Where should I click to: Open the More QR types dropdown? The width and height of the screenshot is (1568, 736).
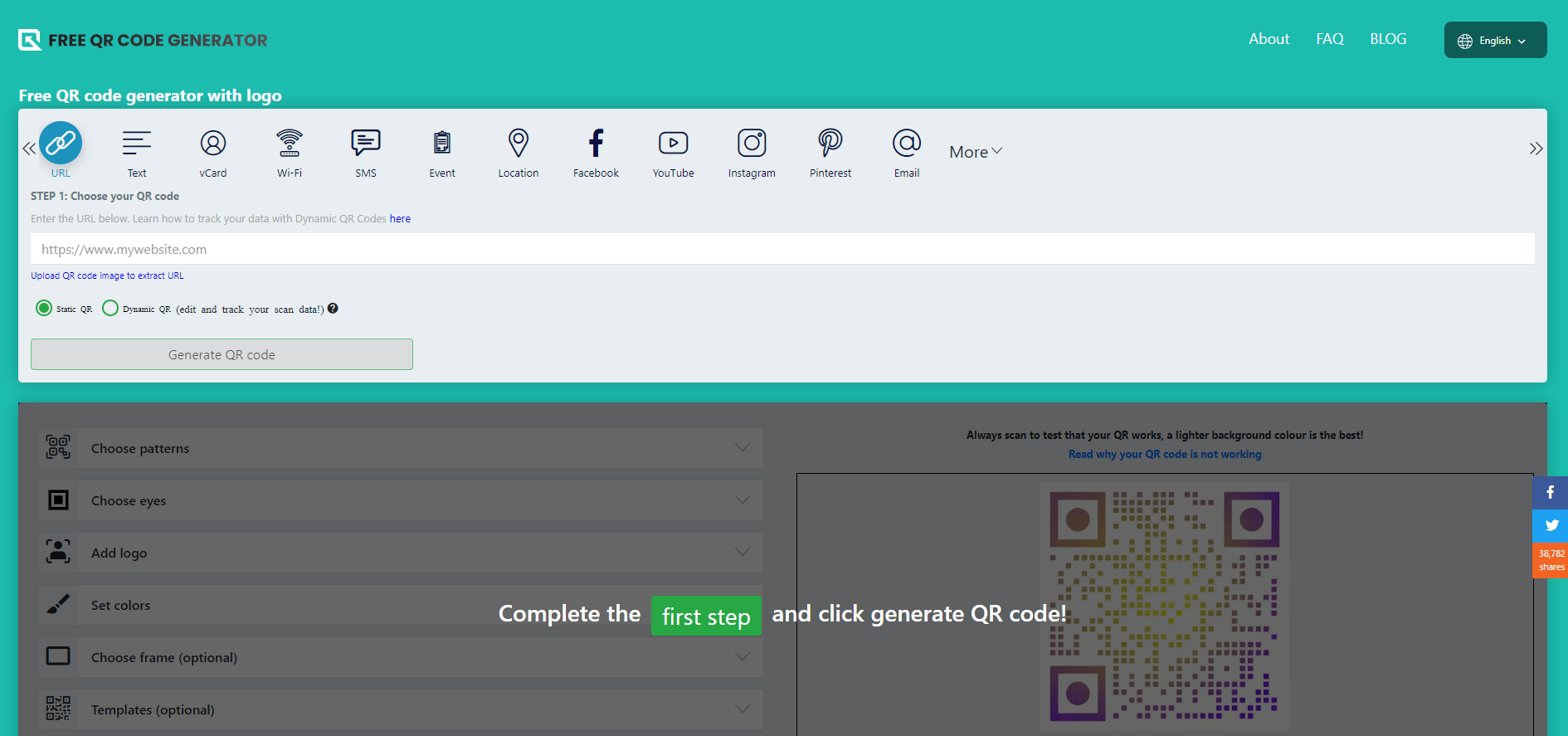click(976, 152)
